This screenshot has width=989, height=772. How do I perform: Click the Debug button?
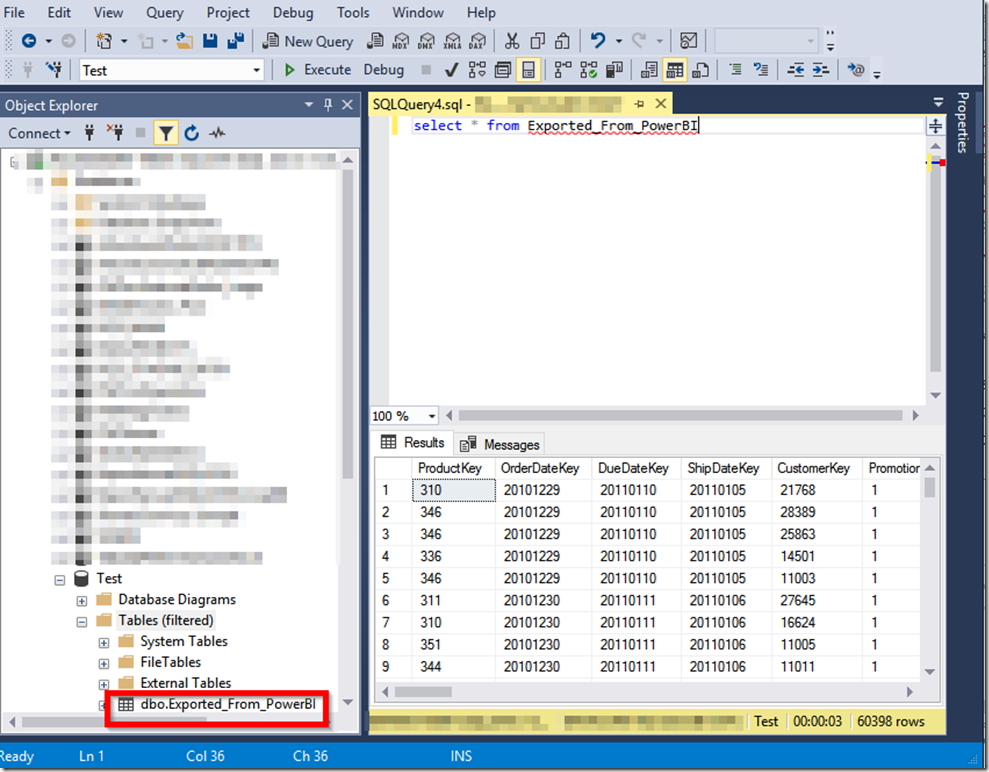click(x=383, y=69)
